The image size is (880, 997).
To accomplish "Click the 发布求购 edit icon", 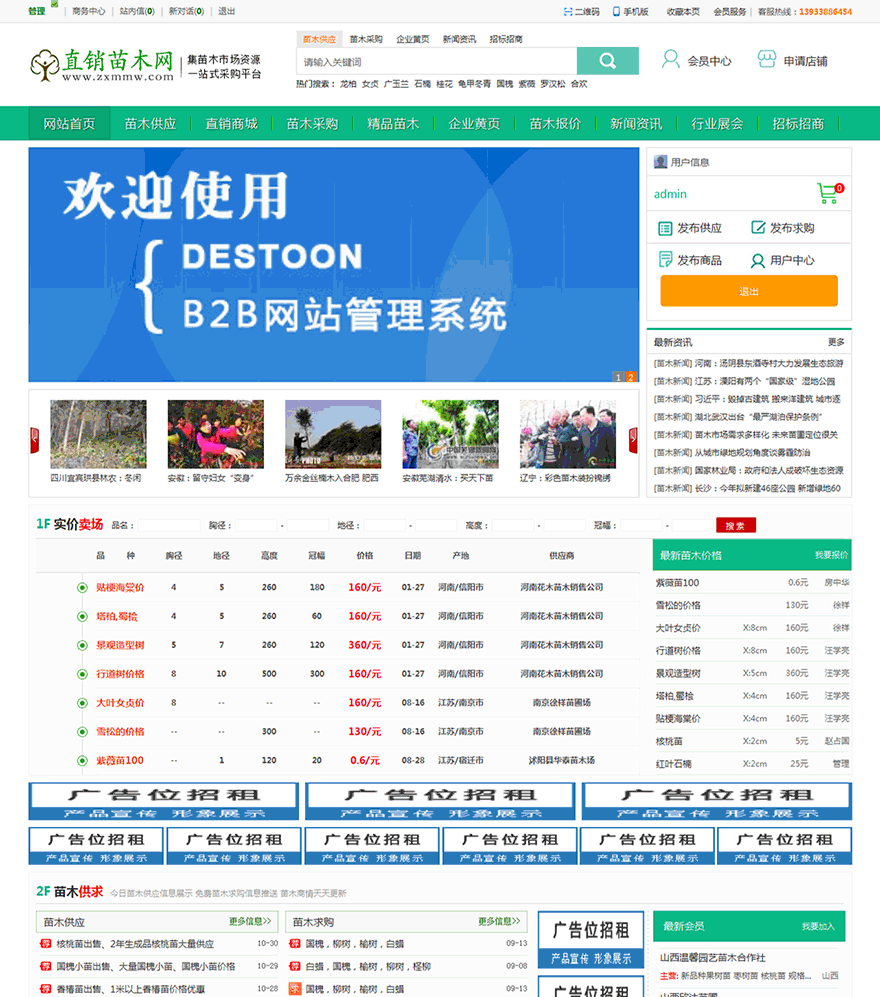I will [x=758, y=228].
